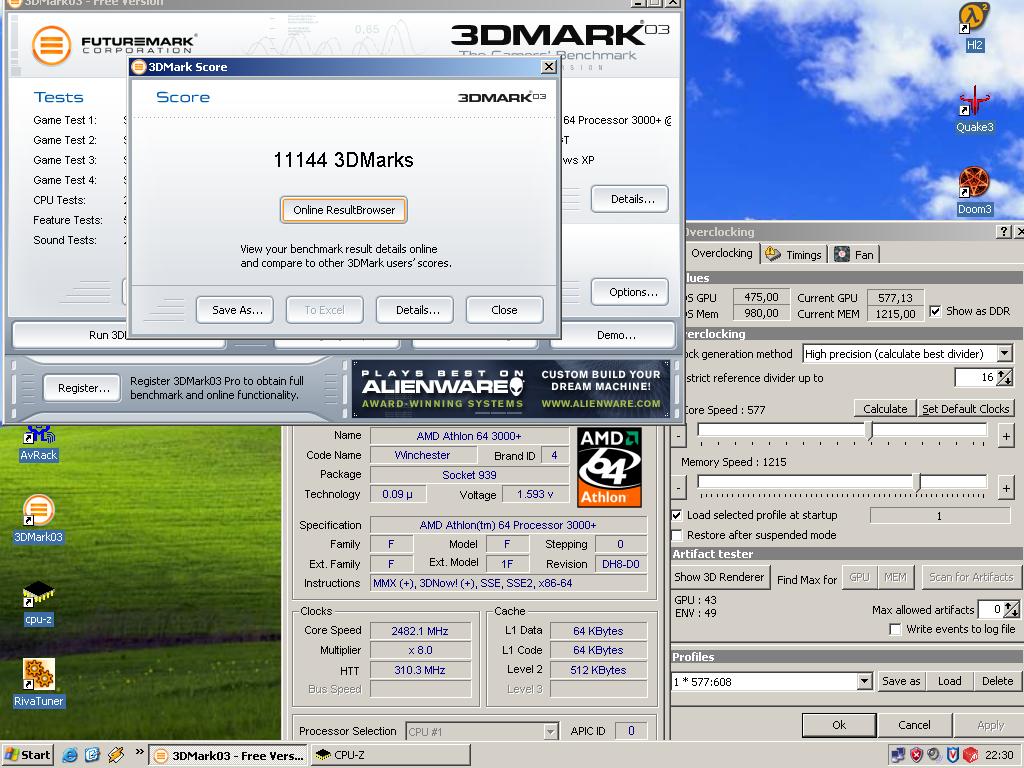Click Details in the 3DMark Score dialog
This screenshot has width=1024, height=768.
click(x=415, y=310)
